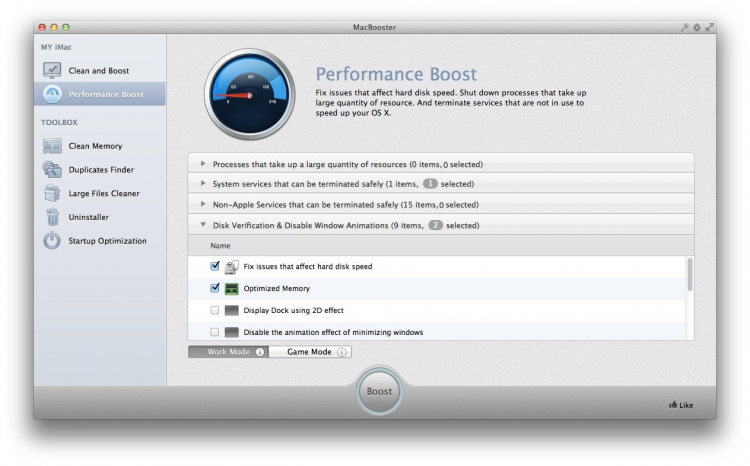Open Clean and Boost from the sidebar
Viewport: 750px width, 466px height.
99,70
